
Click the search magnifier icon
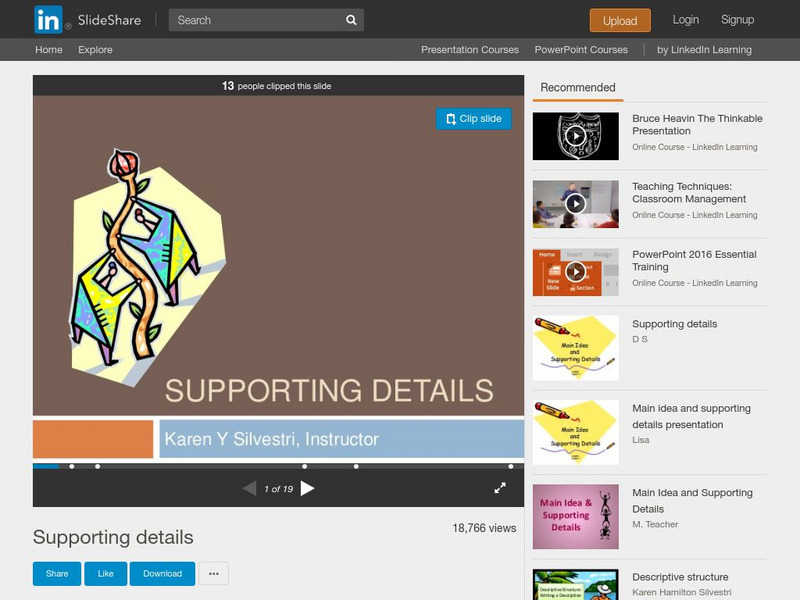351,20
